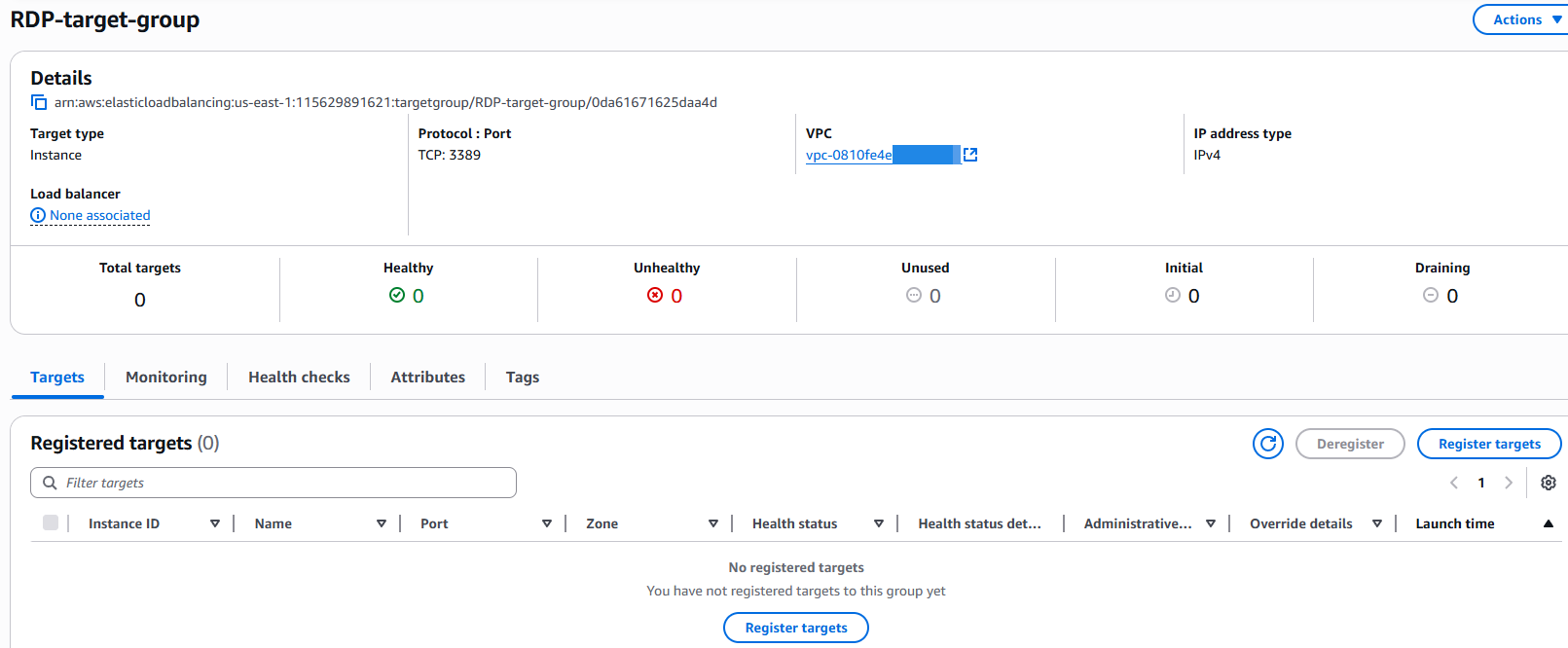The image size is (1568, 648).
Task: Open table preferences gear icon
Action: click(1548, 483)
